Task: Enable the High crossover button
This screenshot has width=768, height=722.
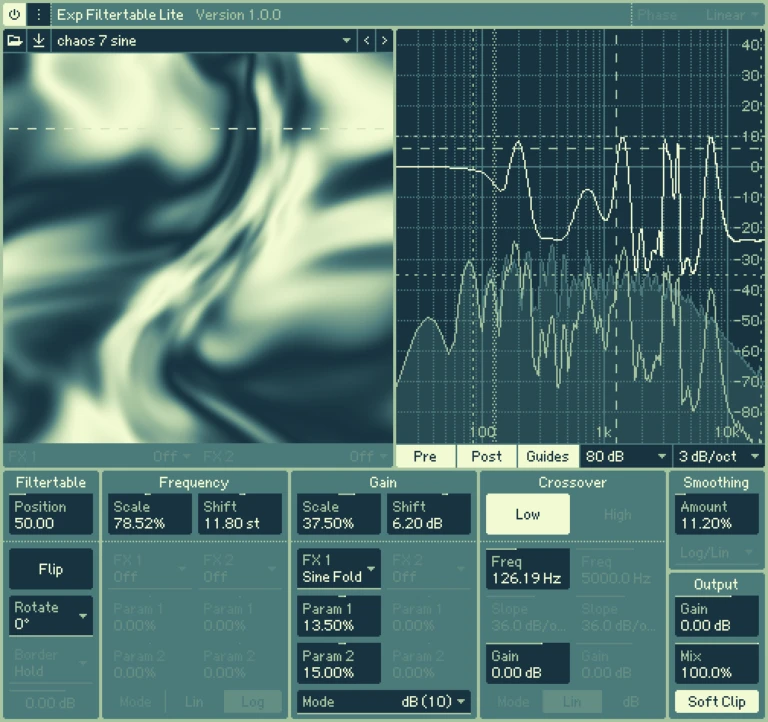Action: tap(618, 514)
